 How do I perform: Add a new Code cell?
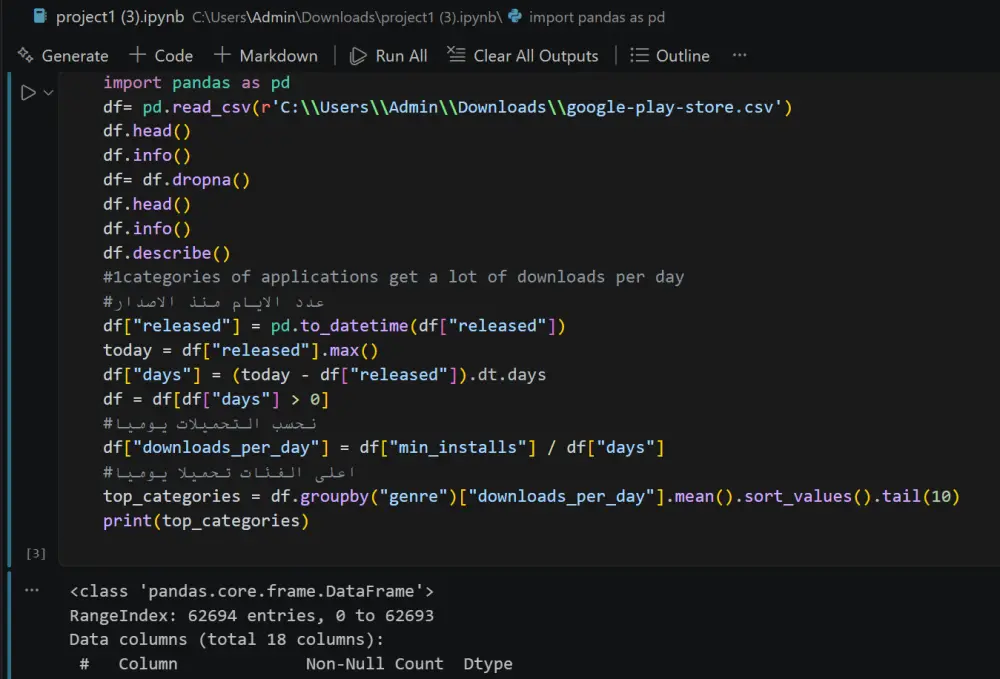[x=161, y=56]
